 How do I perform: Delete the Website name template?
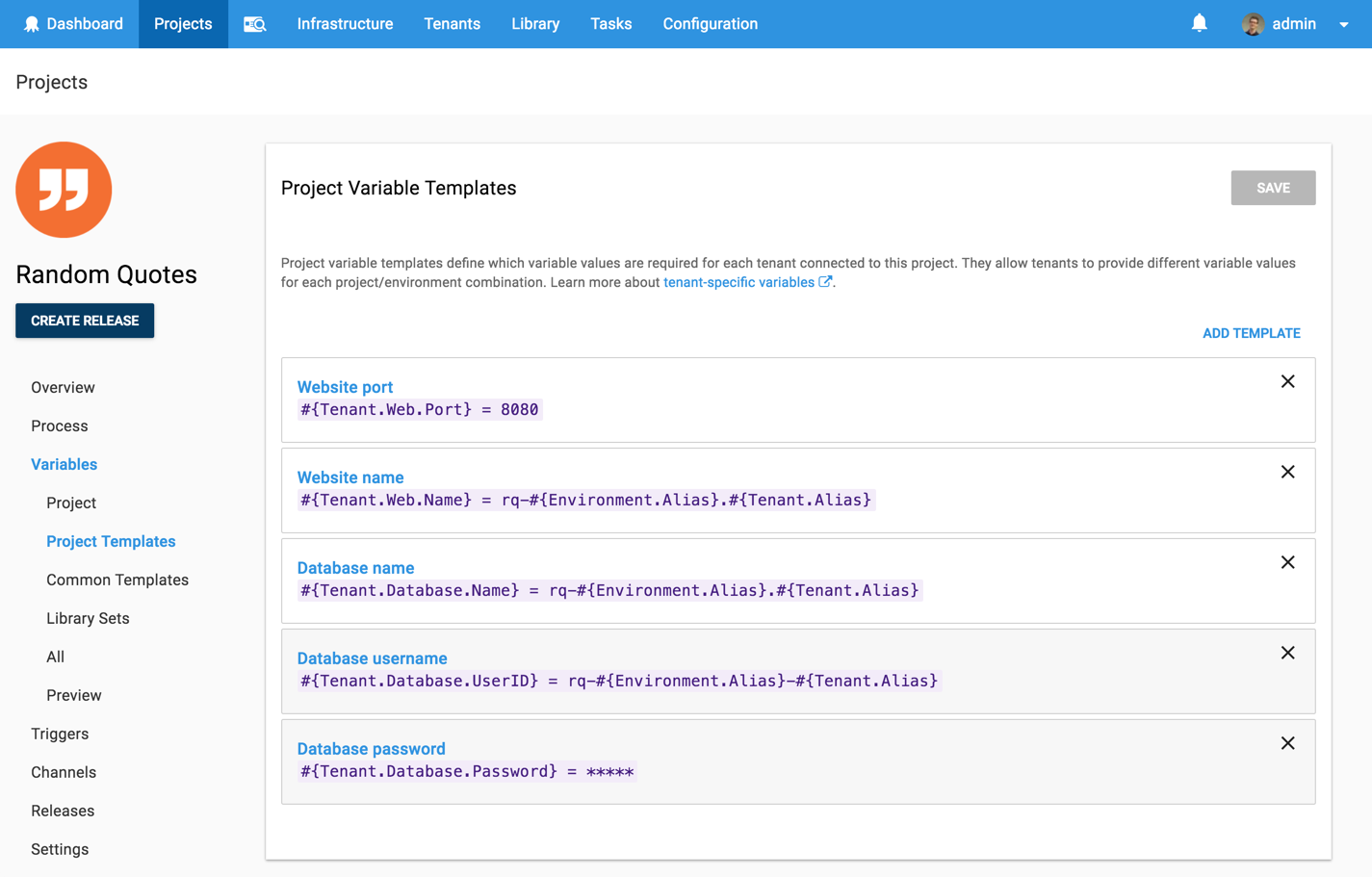tap(1287, 472)
